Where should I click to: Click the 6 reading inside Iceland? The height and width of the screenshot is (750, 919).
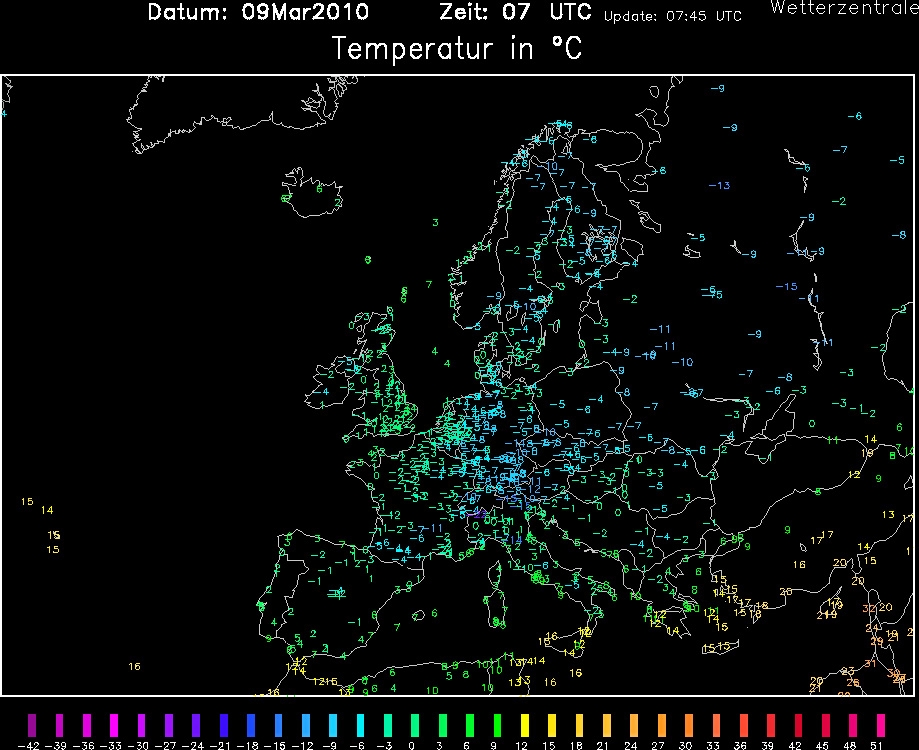click(x=319, y=189)
